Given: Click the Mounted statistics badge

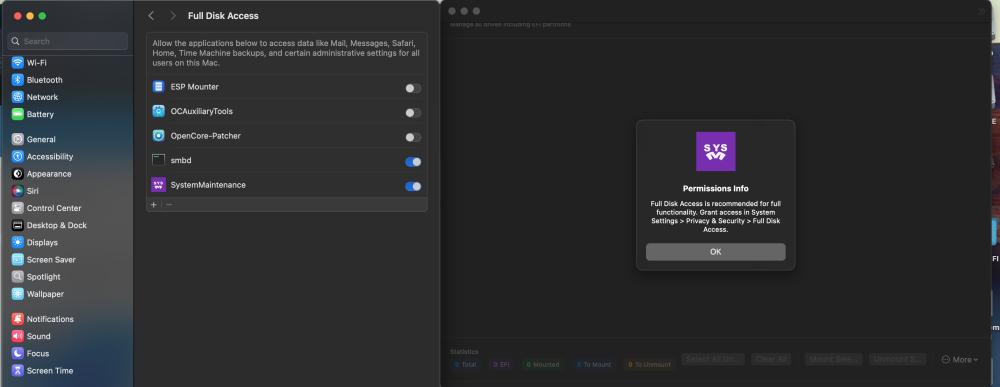Looking at the screenshot, I should (542, 365).
